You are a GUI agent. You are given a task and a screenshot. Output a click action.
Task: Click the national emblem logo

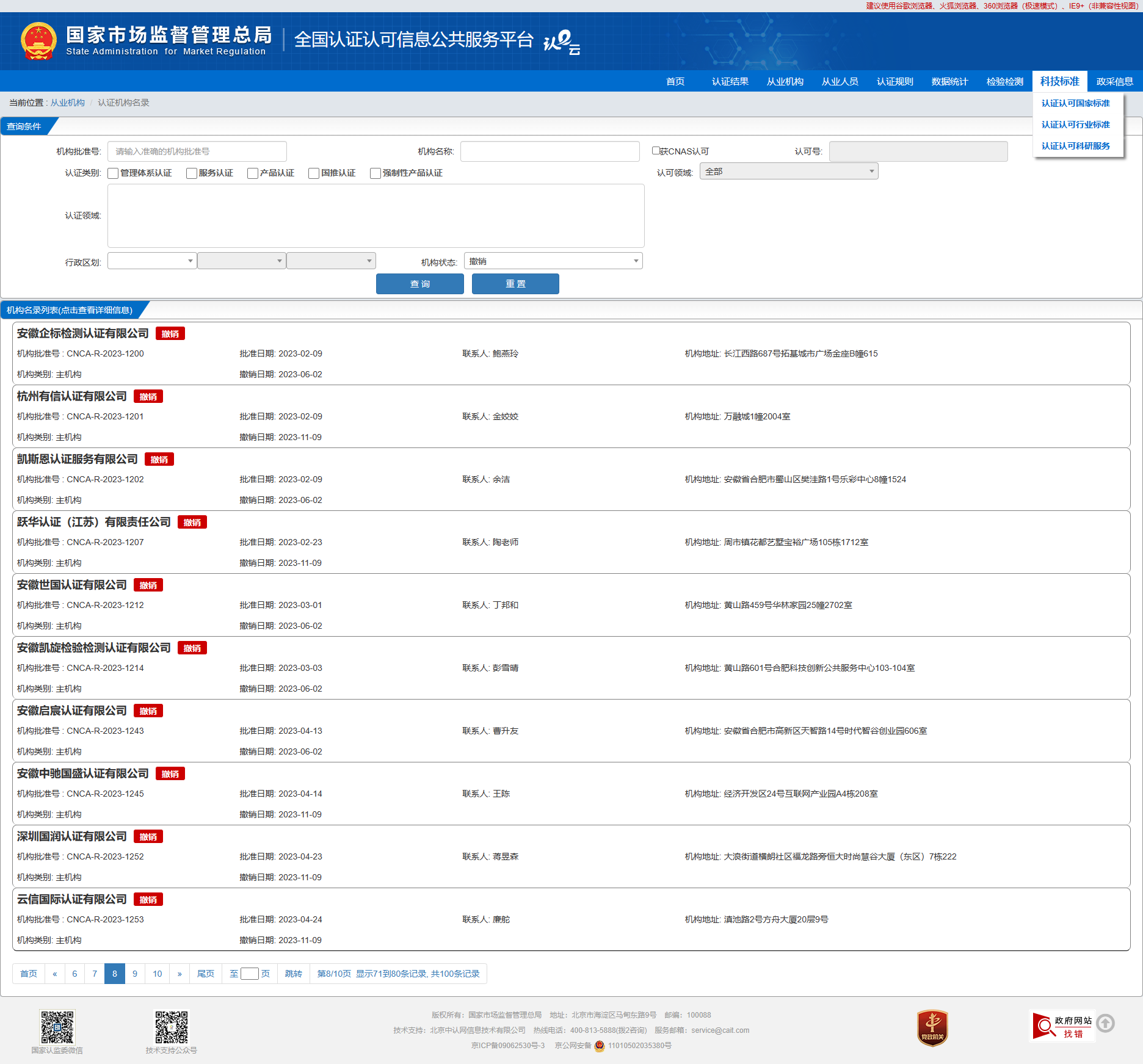[x=38, y=41]
